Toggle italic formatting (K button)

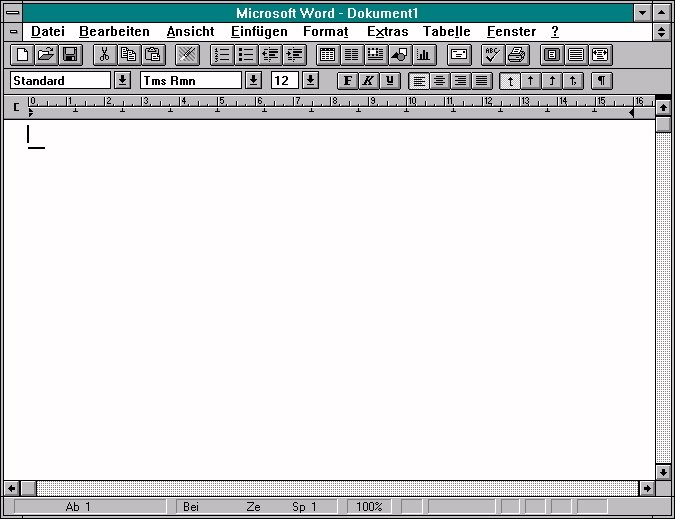[369, 81]
